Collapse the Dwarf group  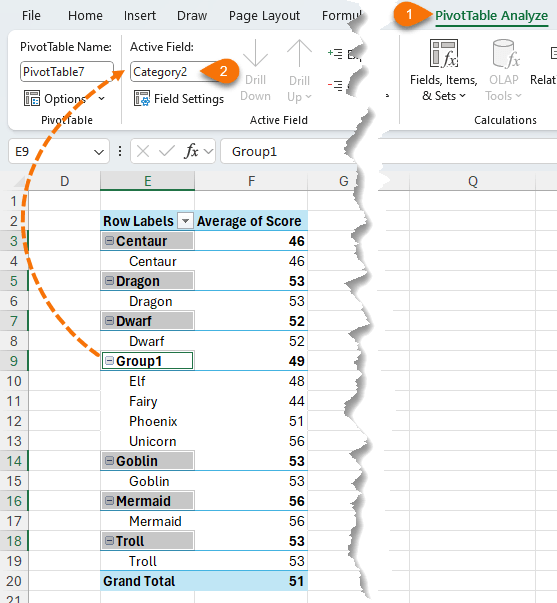pyautogui.click(x=110, y=321)
